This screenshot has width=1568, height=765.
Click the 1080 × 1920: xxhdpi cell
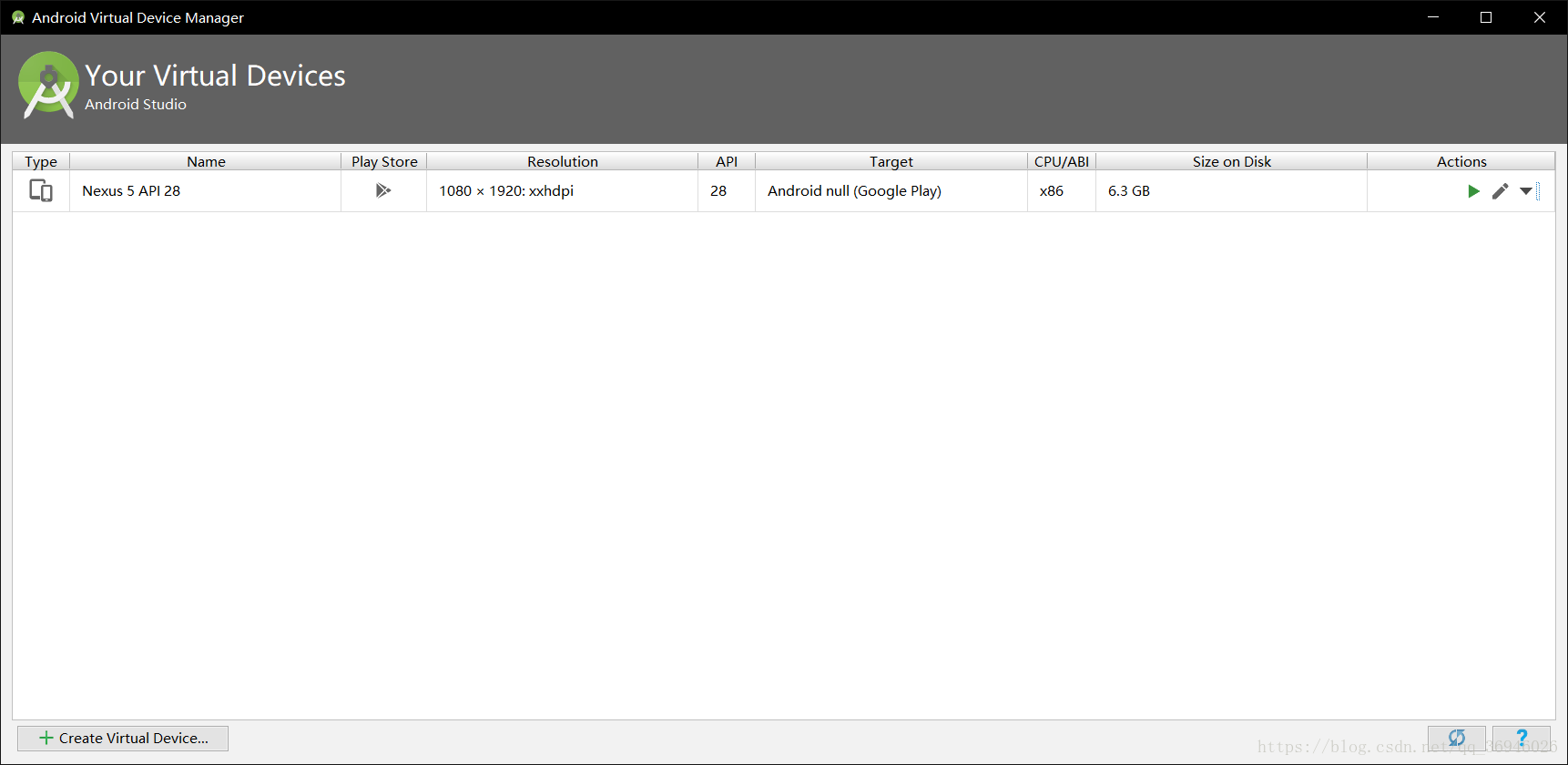point(563,191)
